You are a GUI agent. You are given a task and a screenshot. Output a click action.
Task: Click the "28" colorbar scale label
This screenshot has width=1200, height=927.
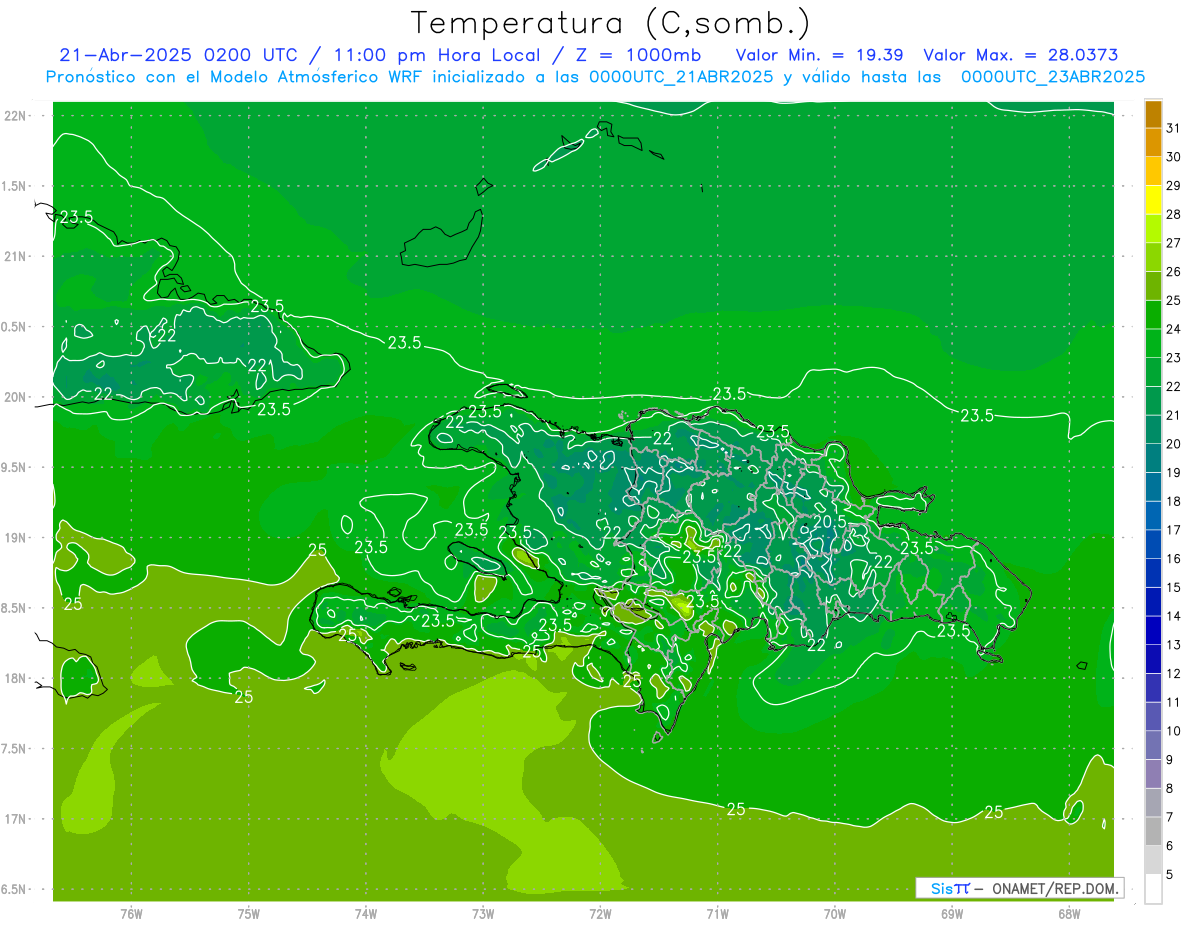[x=1174, y=214]
